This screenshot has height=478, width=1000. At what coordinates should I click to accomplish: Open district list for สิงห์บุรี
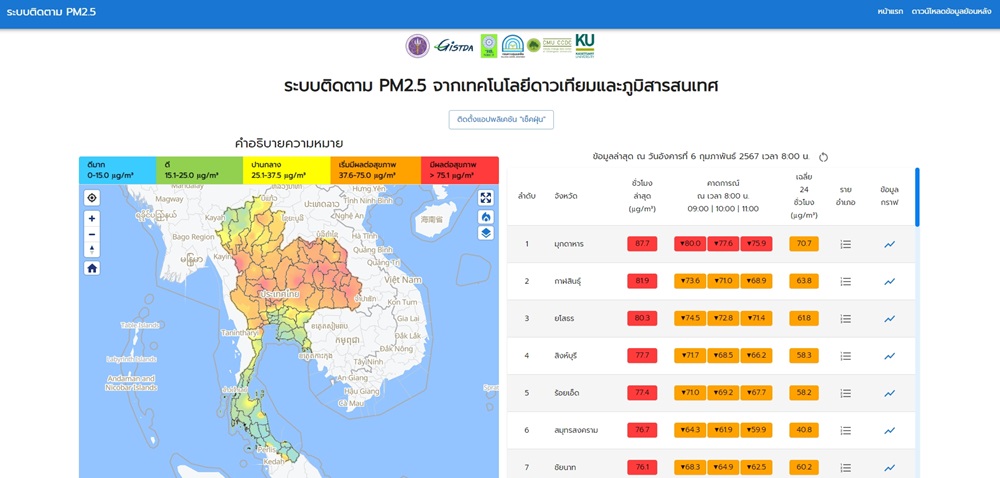coord(846,356)
